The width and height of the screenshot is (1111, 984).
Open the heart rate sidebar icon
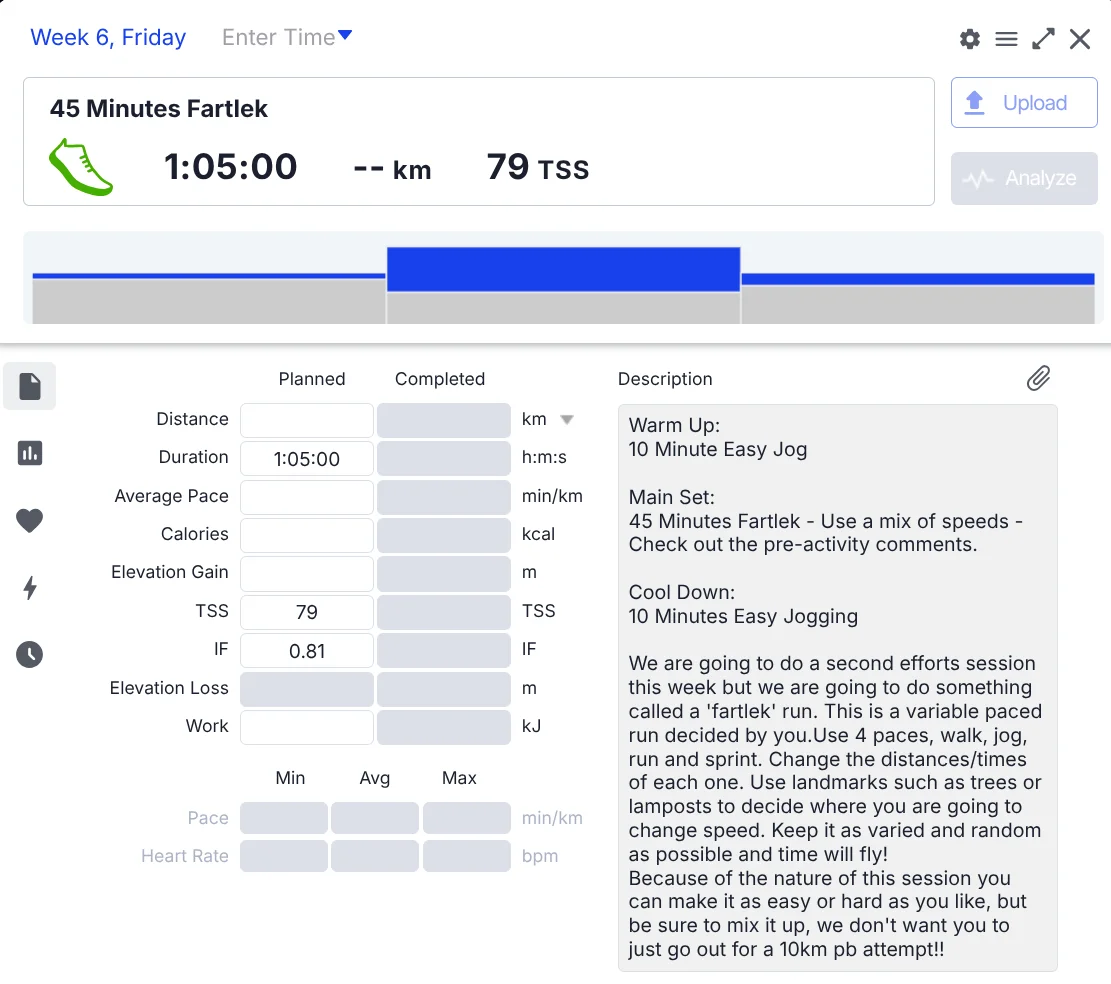(x=30, y=520)
